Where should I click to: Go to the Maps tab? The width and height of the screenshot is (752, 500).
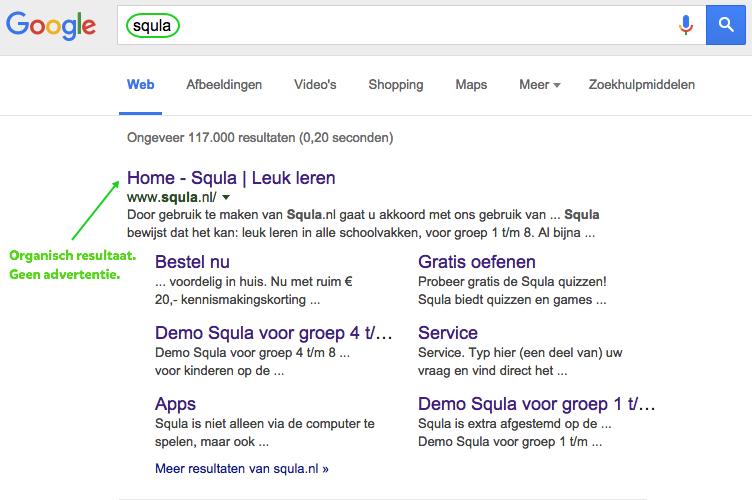pyautogui.click(x=471, y=85)
